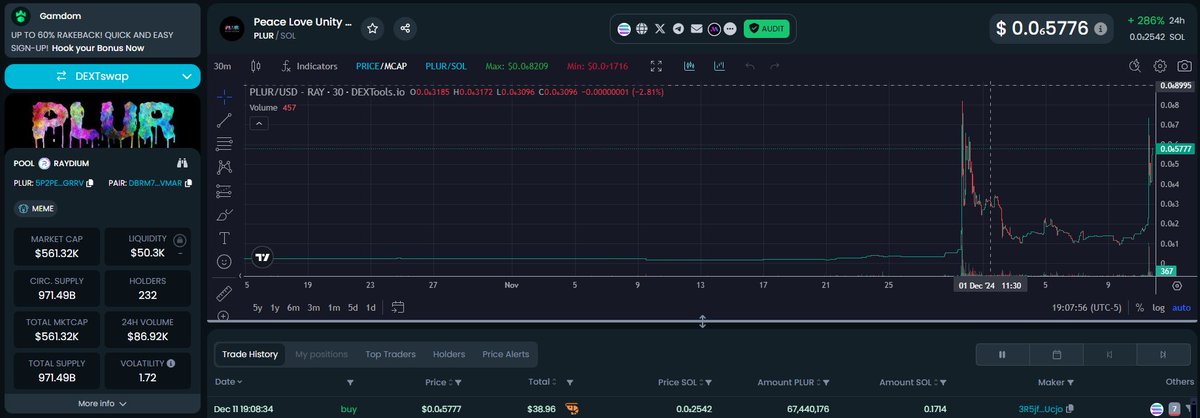
Task: Open candlestick chart style selector
Action: 255,66
